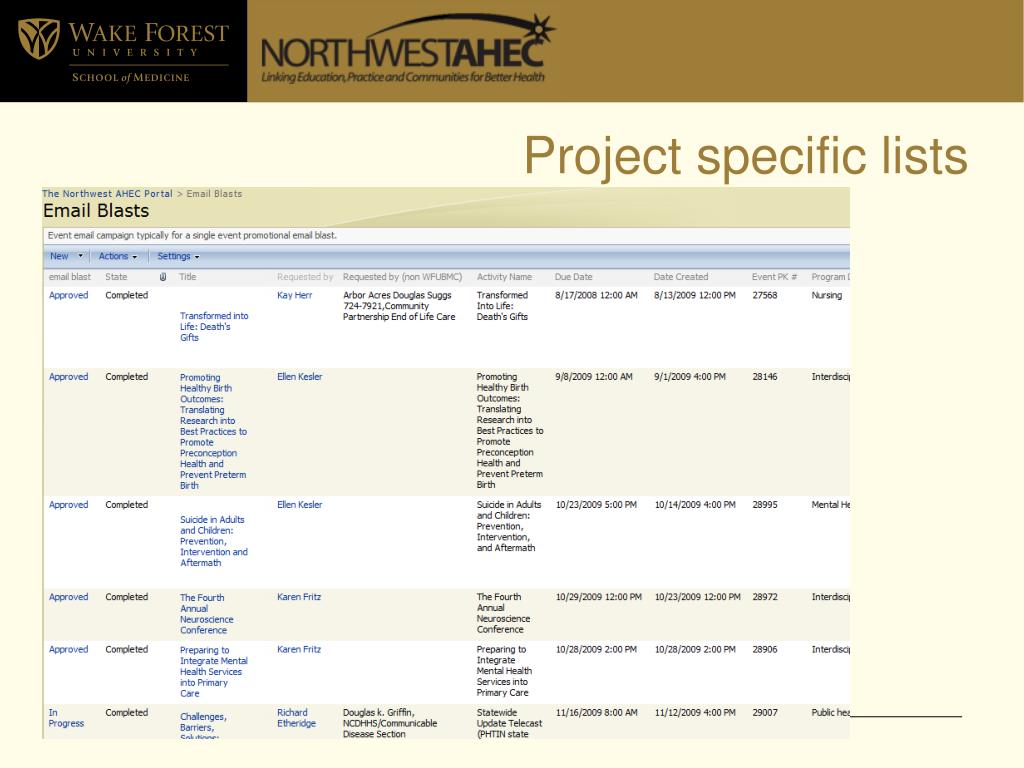
Task: Click Statewide Update Telecast activity name
Action: 509,723
